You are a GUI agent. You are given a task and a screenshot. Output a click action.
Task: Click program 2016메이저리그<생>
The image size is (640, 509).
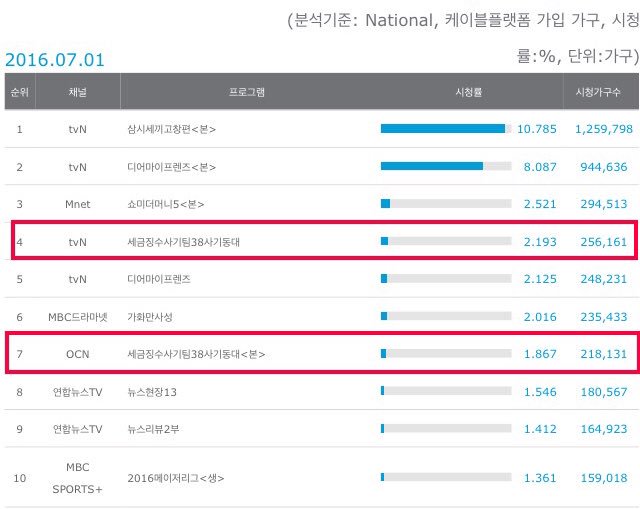176,478
